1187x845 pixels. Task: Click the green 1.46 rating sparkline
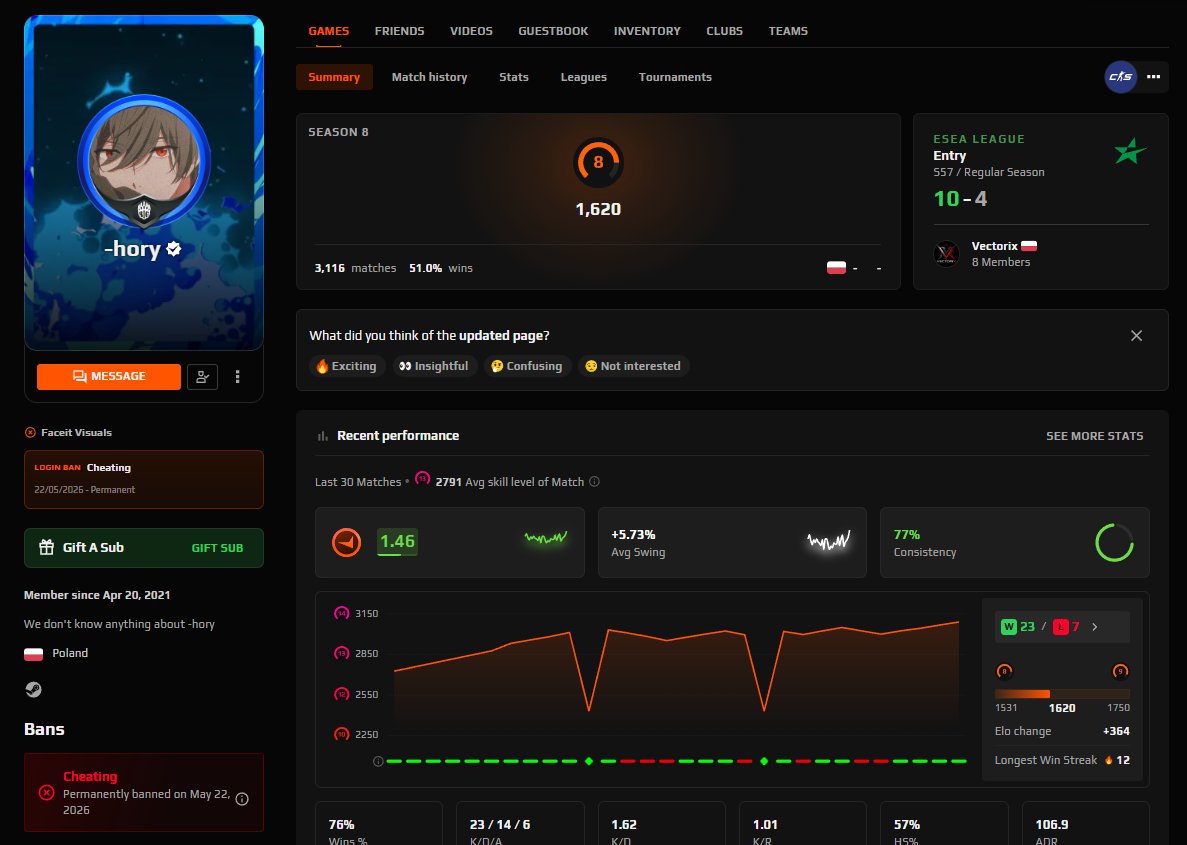pyautogui.click(x=546, y=538)
